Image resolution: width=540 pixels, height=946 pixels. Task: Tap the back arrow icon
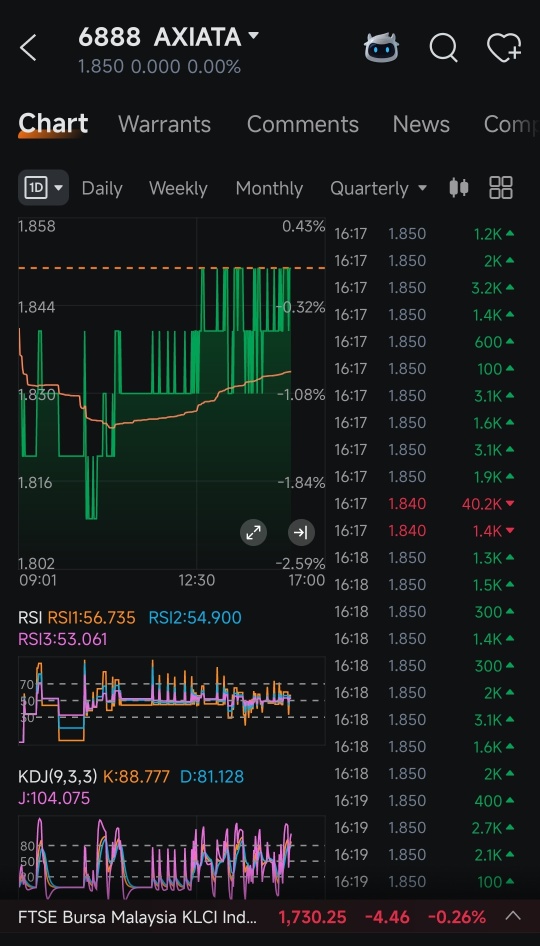tap(28, 48)
